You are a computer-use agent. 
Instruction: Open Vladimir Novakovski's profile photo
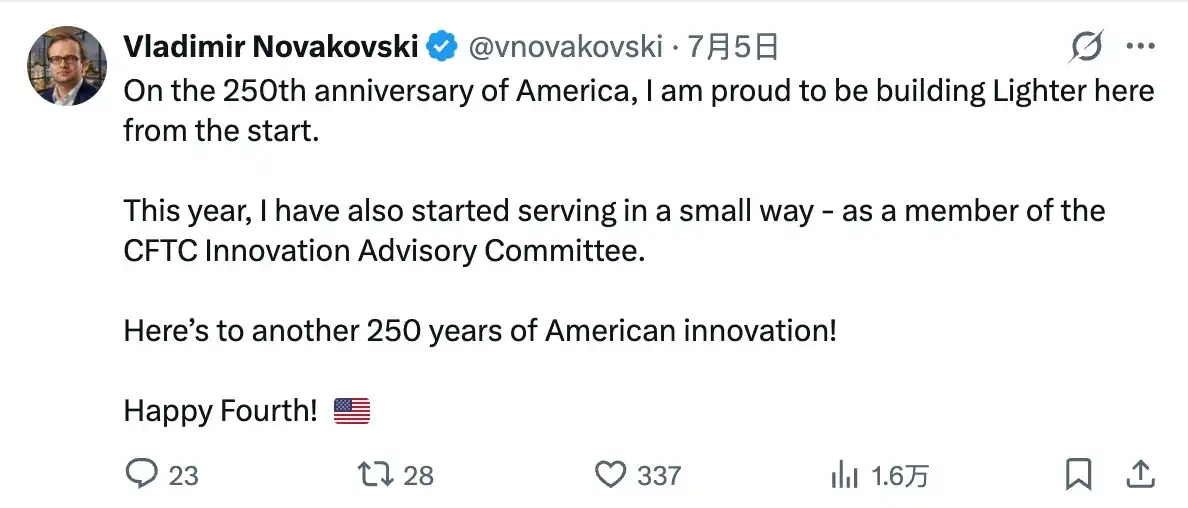coord(67,66)
